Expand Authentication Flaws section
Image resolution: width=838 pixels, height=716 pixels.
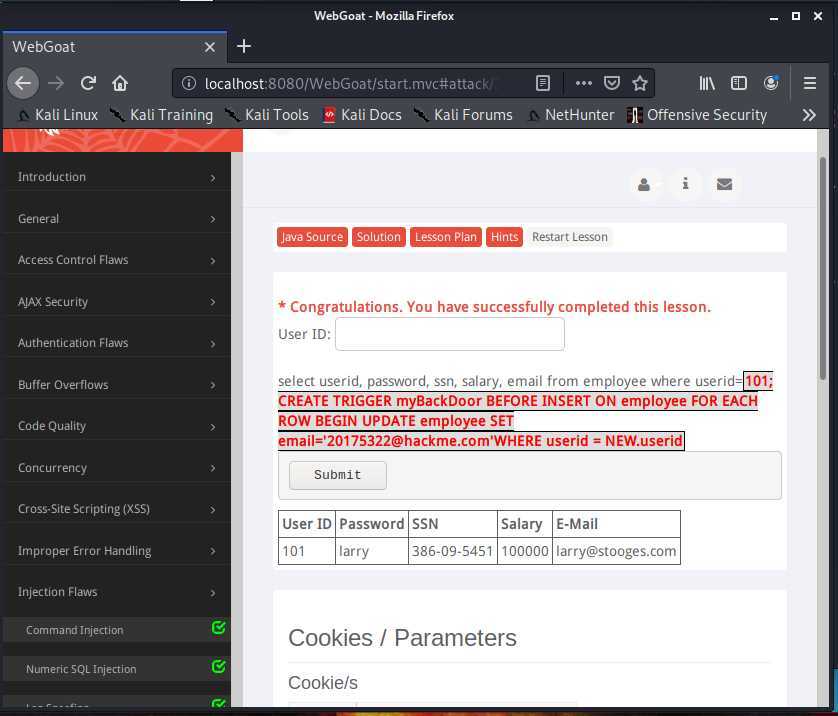pyautogui.click(x=117, y=343)
